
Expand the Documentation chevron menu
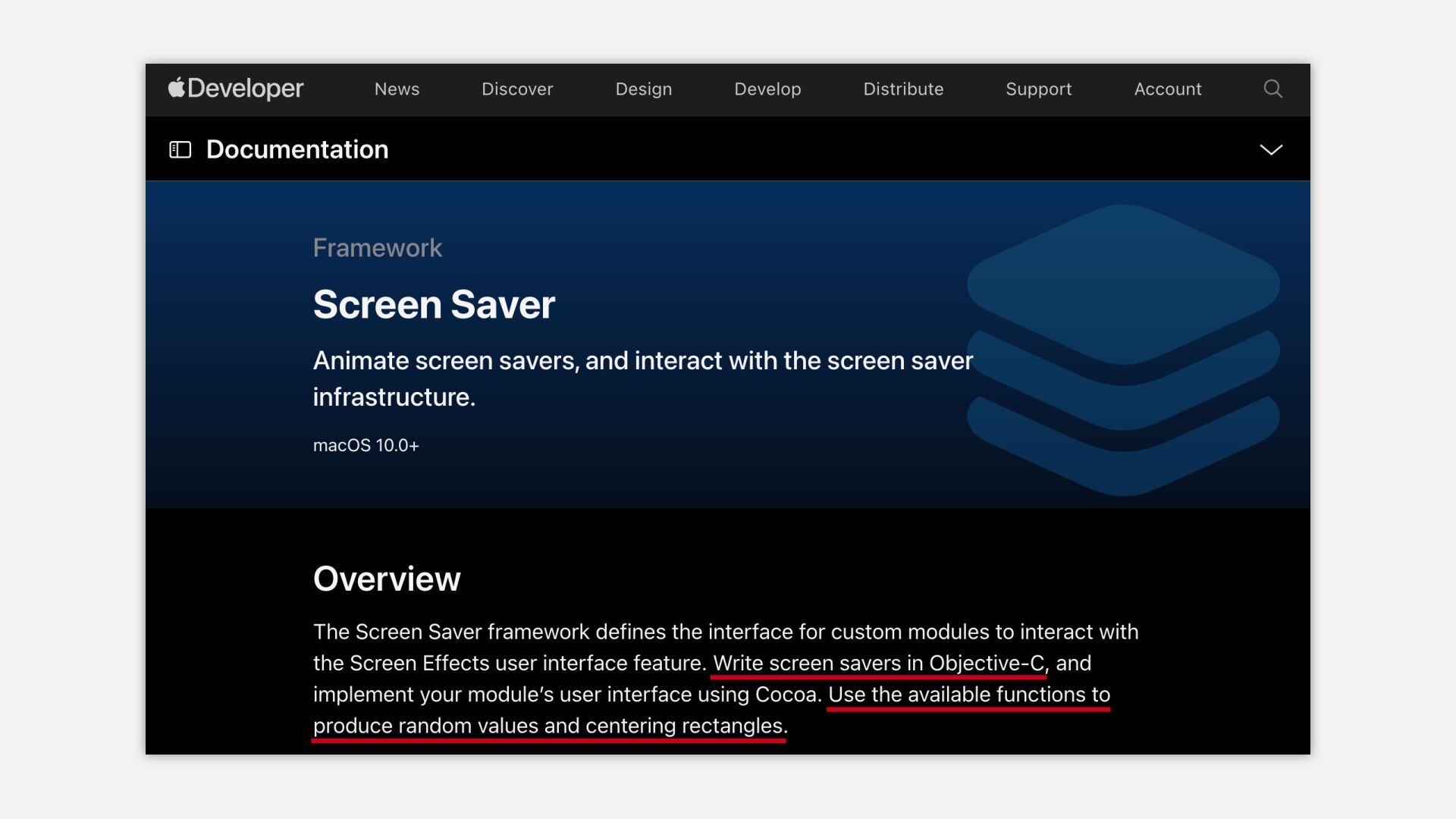[1271, 149]
